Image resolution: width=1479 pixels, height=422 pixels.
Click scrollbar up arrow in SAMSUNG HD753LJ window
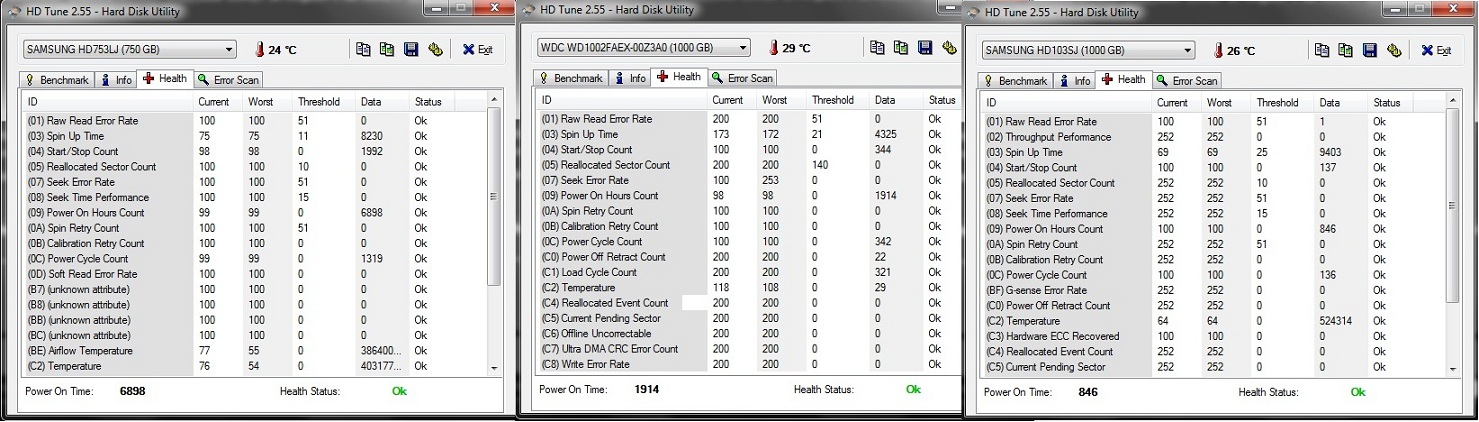tap(493, 101)
